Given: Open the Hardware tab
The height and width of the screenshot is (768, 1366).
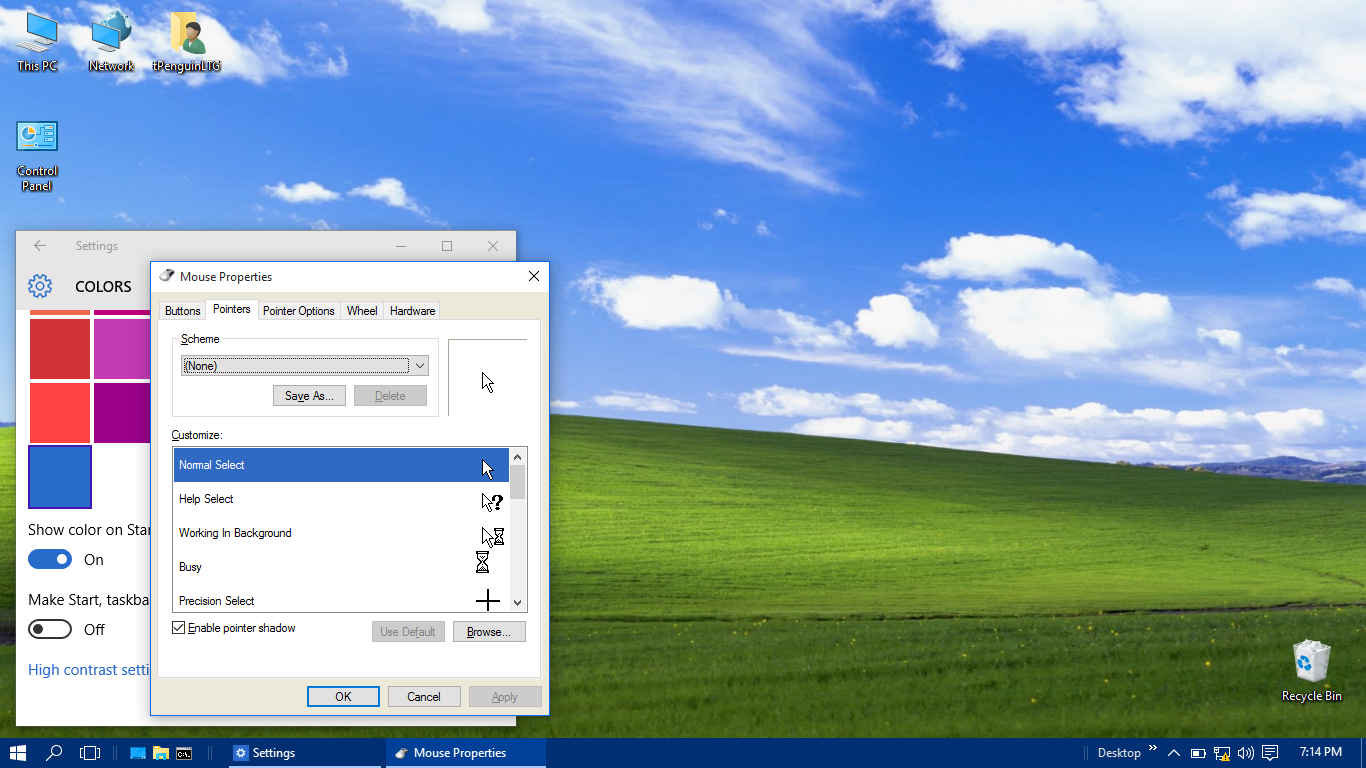Looking at the screenshot, I should [x=412, y=311].
